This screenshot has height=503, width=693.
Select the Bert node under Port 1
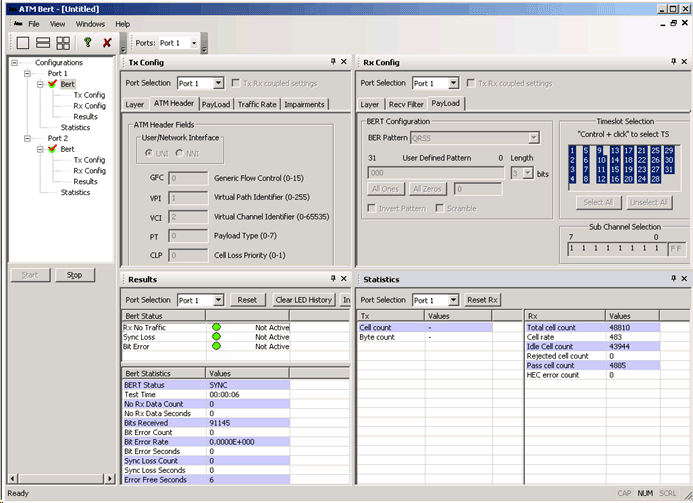67,84
